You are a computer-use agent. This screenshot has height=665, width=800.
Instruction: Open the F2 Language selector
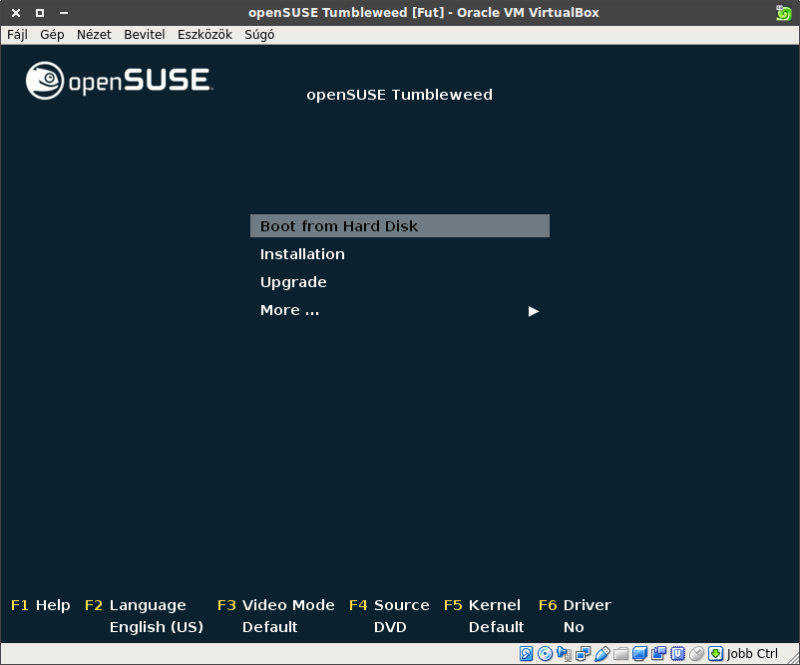pyautogui.click(x=135, y=605)
